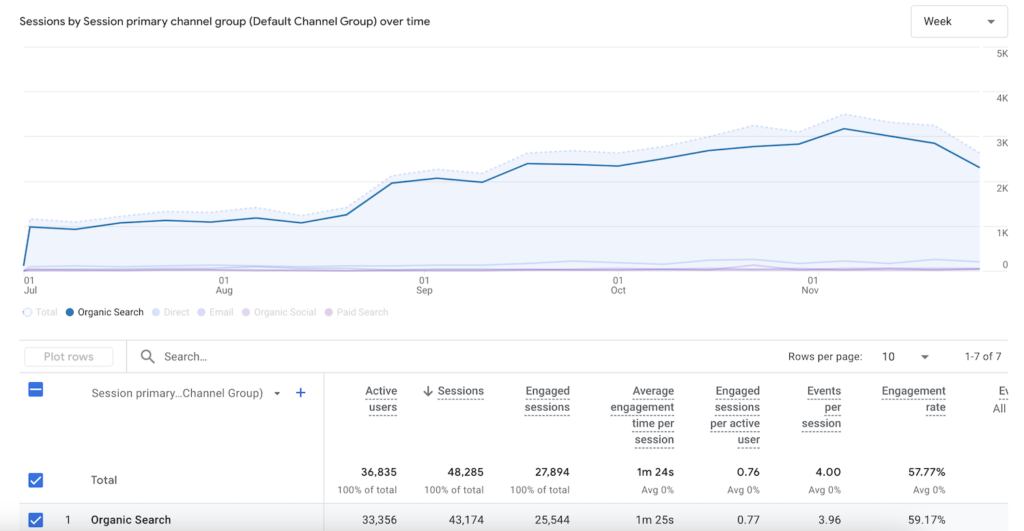Click the plus icon to add dimension
The image size is (1024, 531).
pyautogui.click(x=301, y=393)
